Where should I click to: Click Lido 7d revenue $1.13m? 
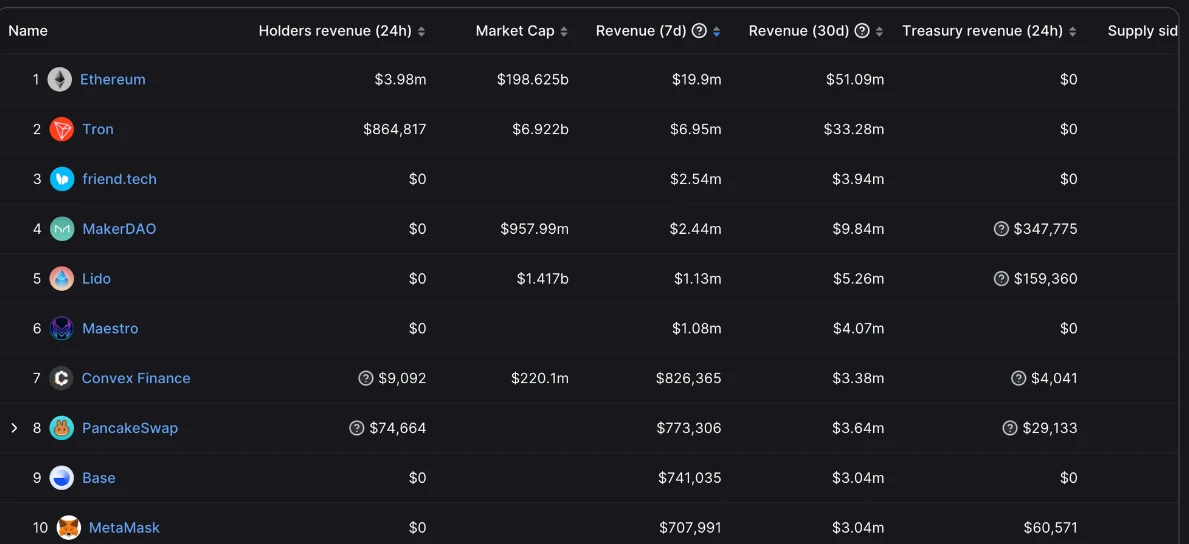698,278
